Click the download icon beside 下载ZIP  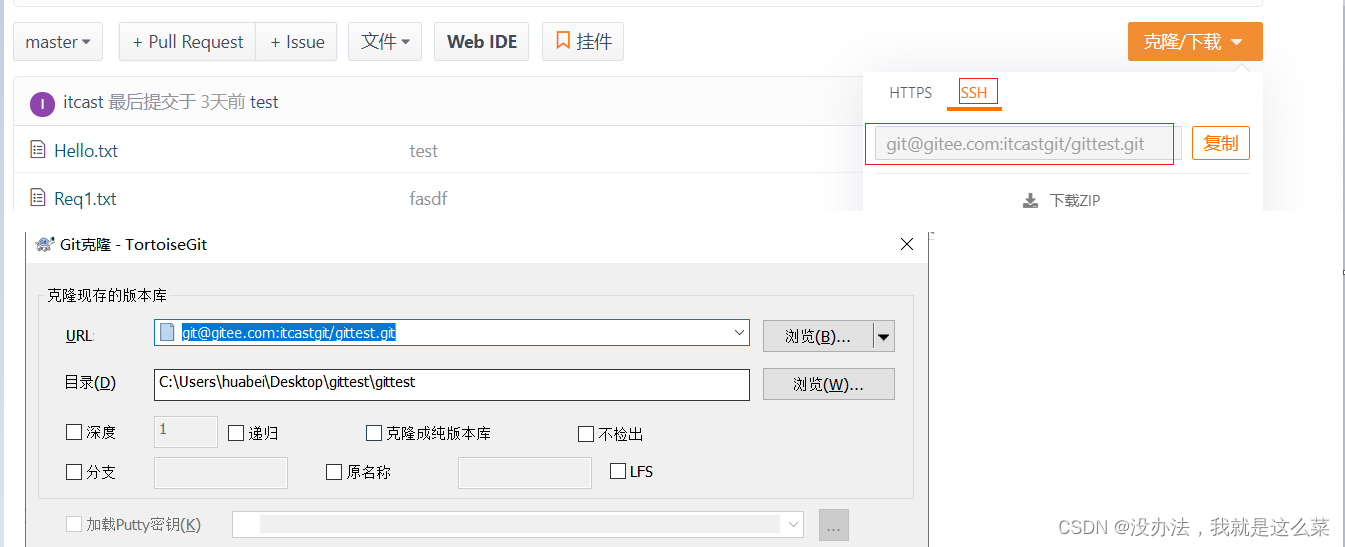point(1030,201)
